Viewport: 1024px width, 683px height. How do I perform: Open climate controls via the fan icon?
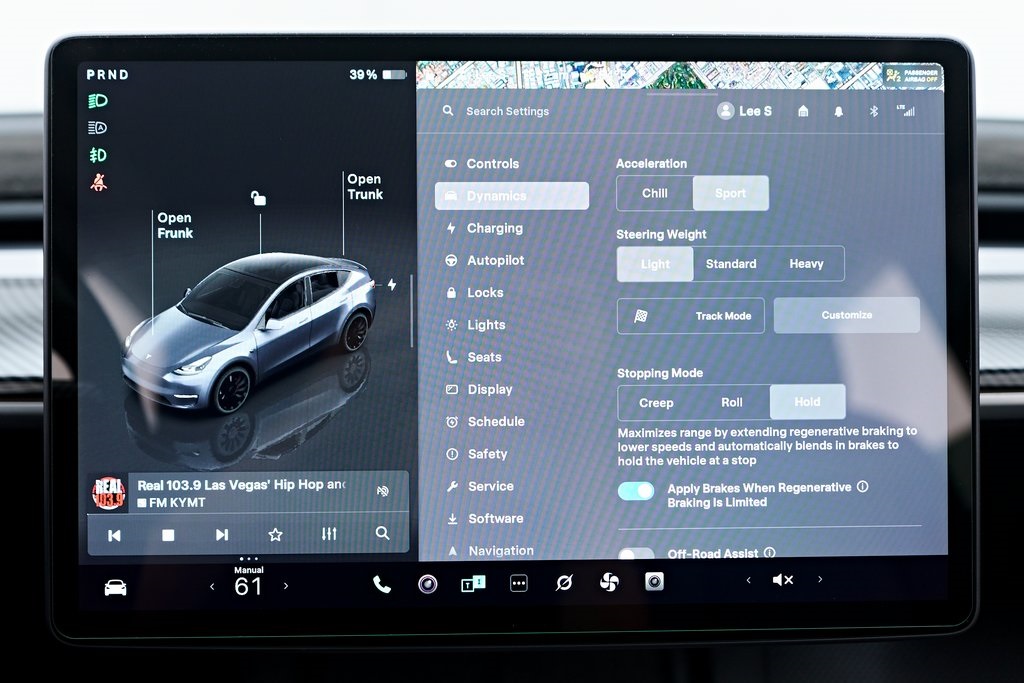pos(609,582)
